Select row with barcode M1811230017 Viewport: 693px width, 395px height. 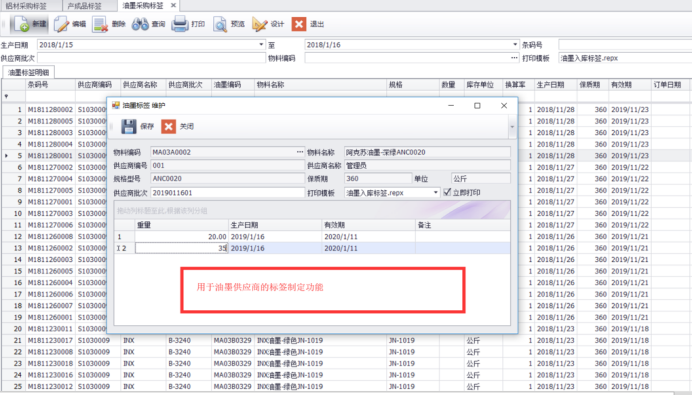click(x=50, y=340)
